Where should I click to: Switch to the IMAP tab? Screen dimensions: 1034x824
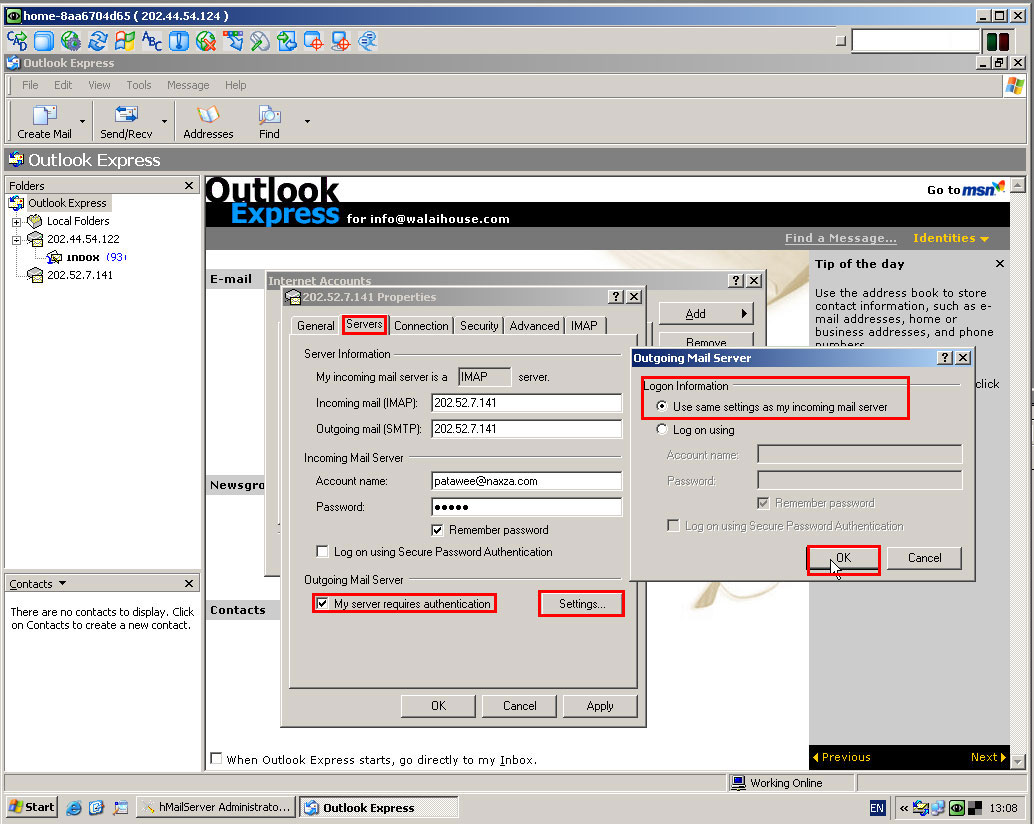pos(584,326)
